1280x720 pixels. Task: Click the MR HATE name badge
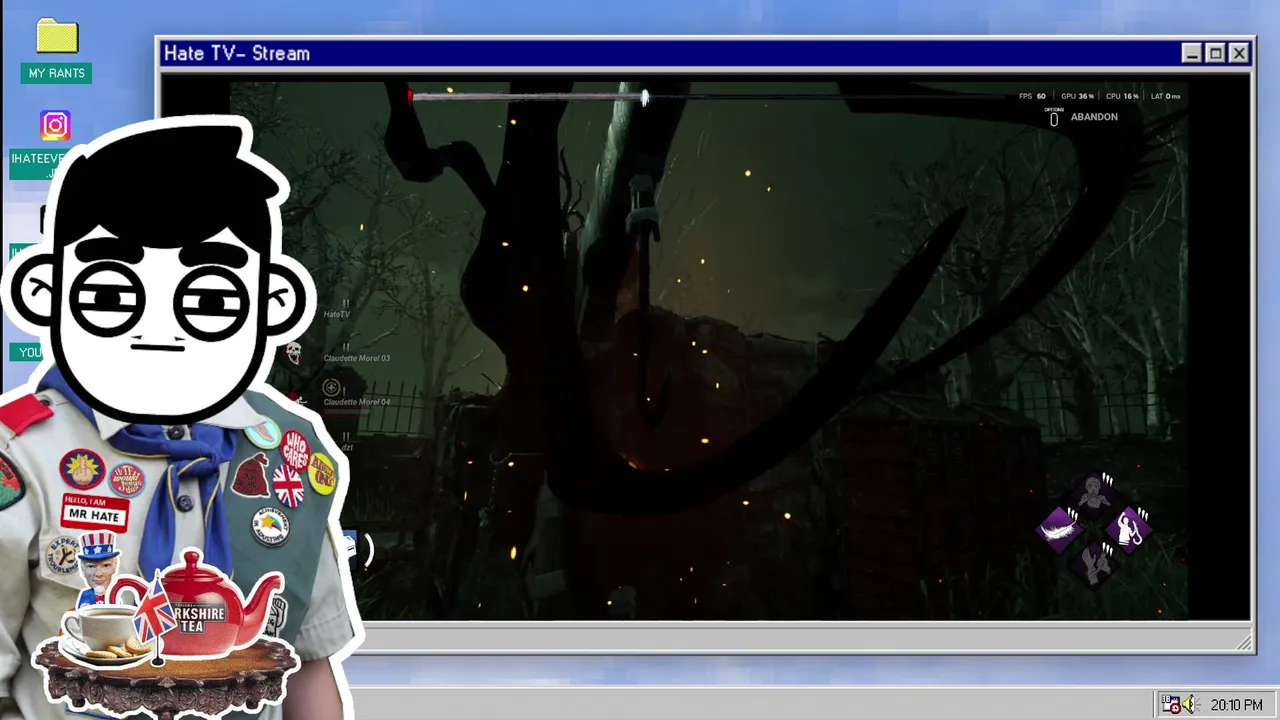(94, 511)
